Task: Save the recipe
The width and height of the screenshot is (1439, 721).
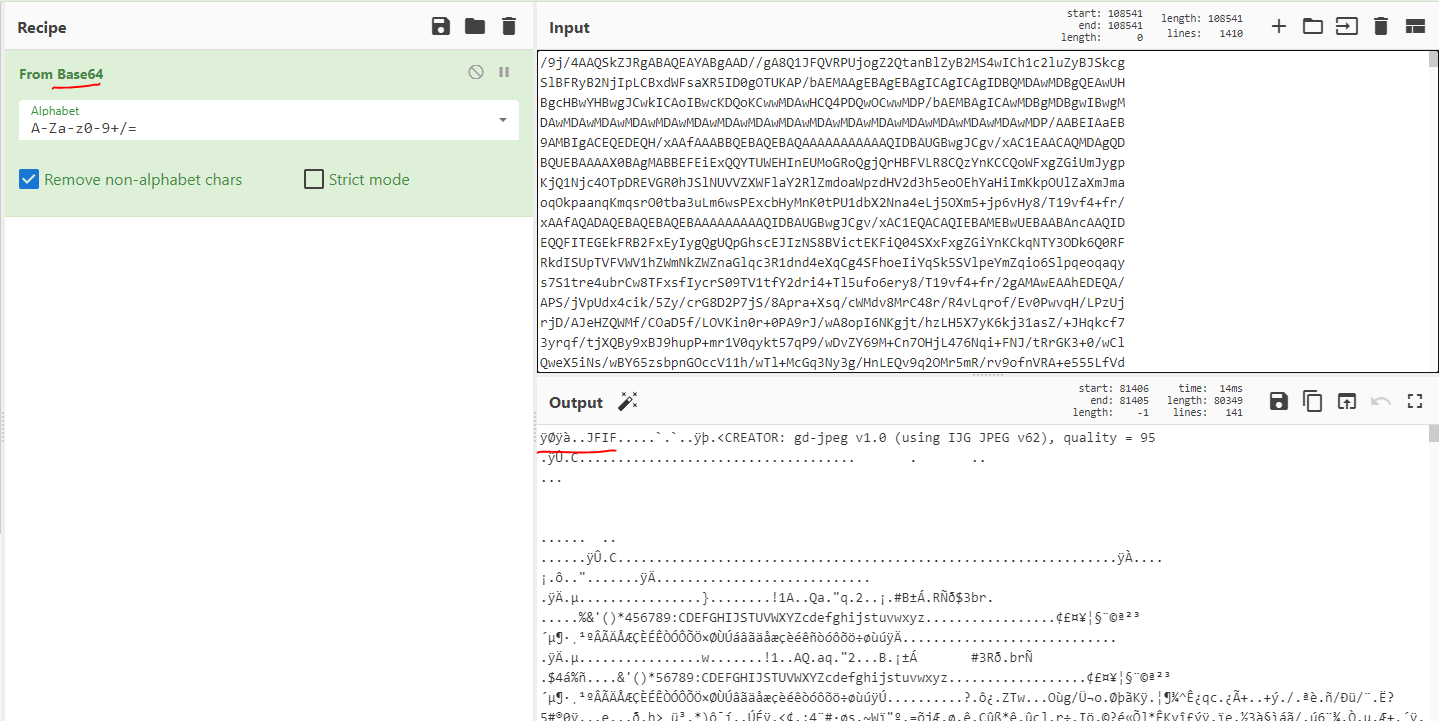Action: tap(441, 27)
